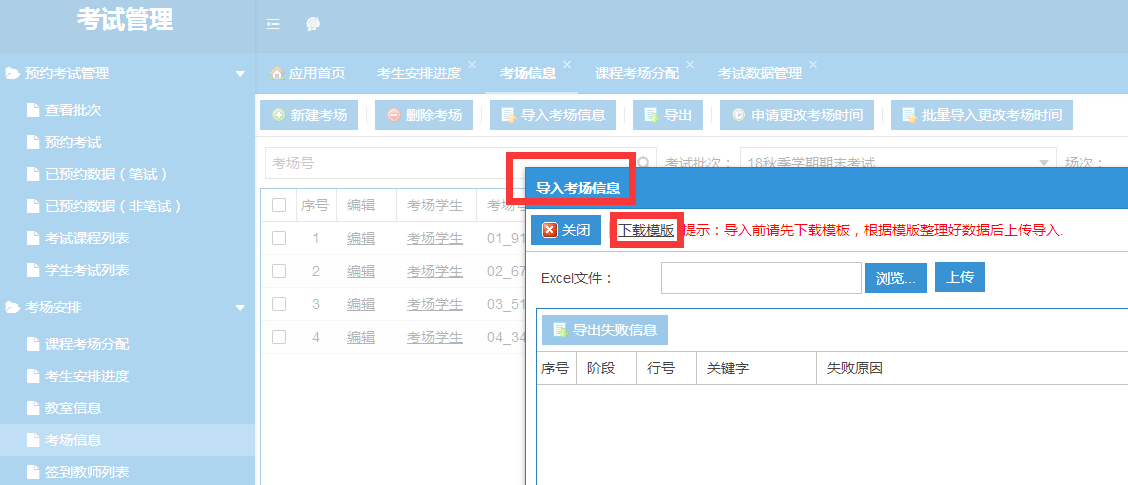Collapse sidebar using the menu toggle icon

[x=273, y=24]
